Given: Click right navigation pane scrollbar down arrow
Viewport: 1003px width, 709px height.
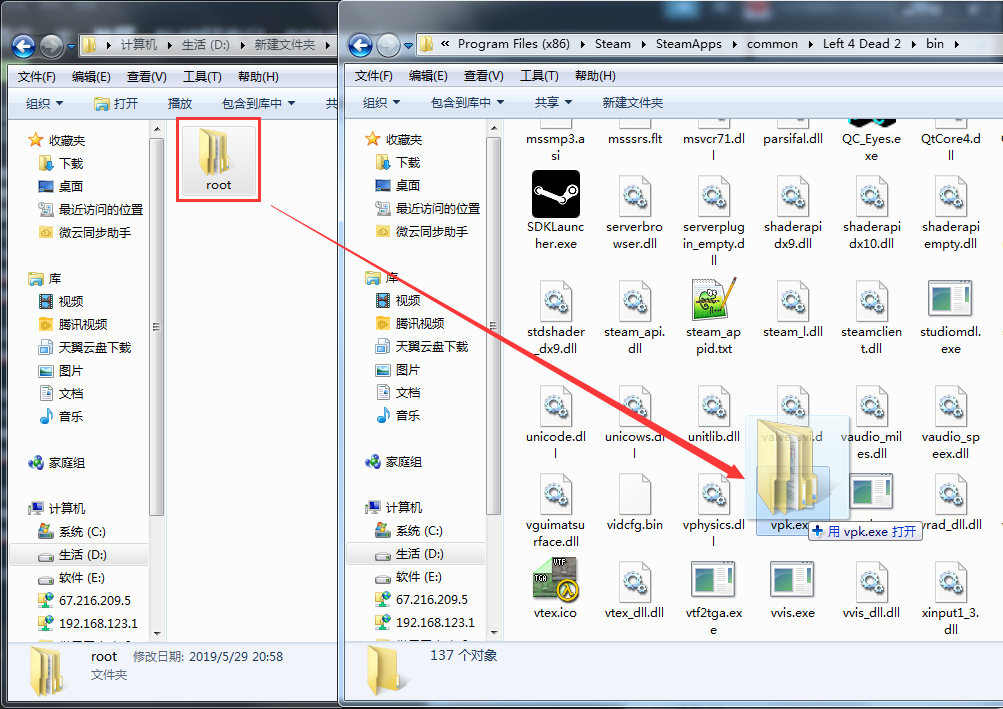Looking at the screenshot, I should coord(494,632).
